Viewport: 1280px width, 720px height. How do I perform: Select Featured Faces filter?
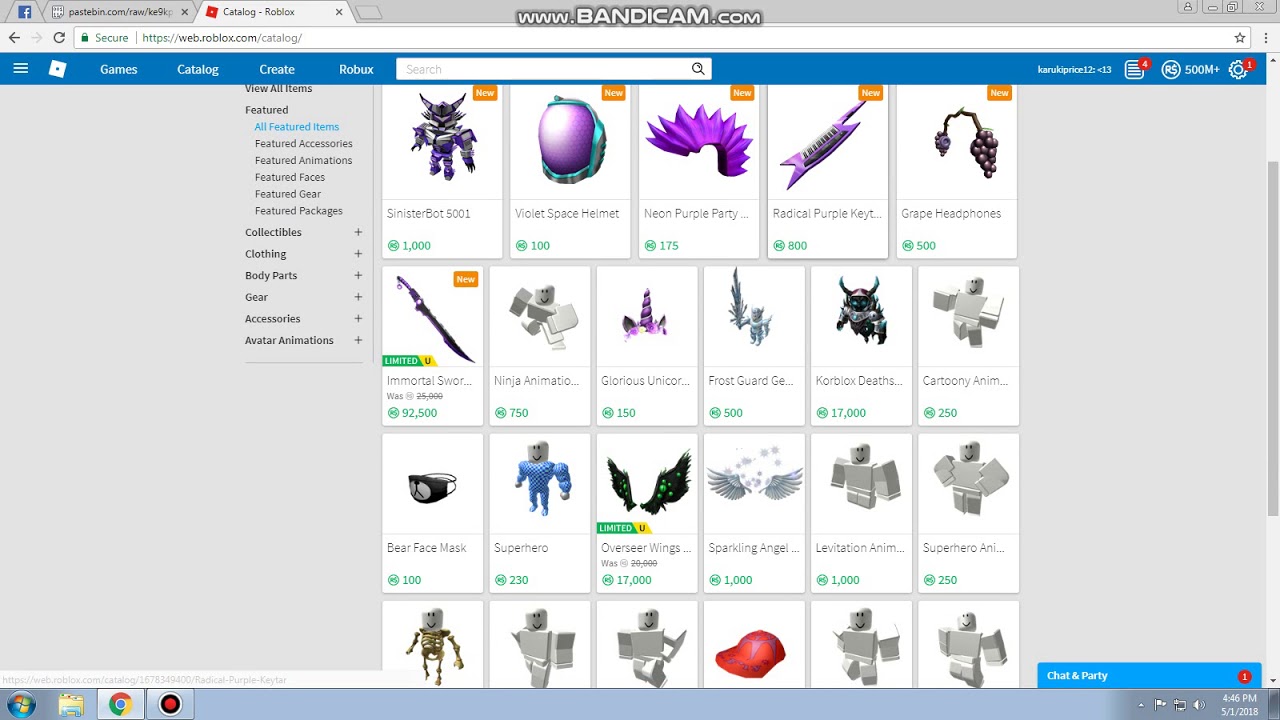pos(290,177)
